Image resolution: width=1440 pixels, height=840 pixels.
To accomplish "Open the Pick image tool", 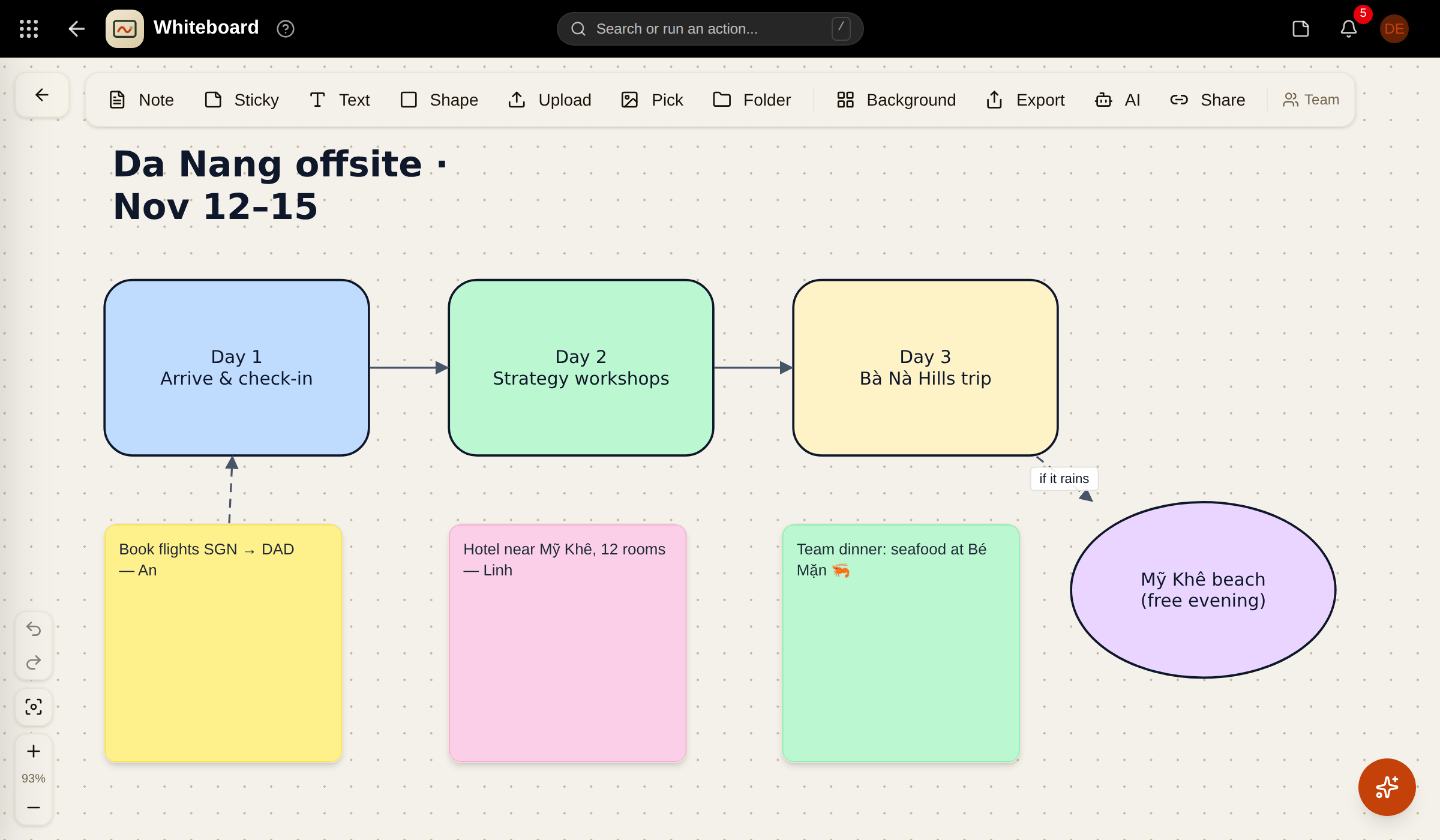I will coord(652,100).
